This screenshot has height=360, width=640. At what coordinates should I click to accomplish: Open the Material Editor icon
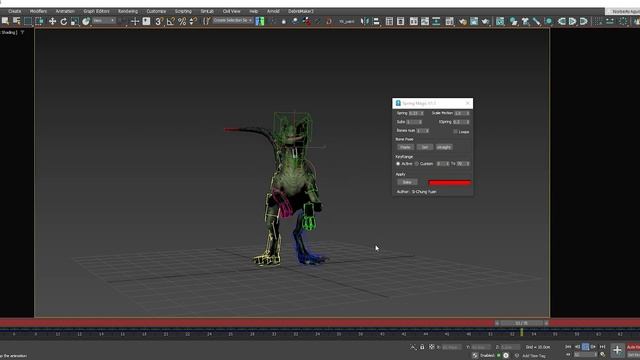[x=449, y=21]
